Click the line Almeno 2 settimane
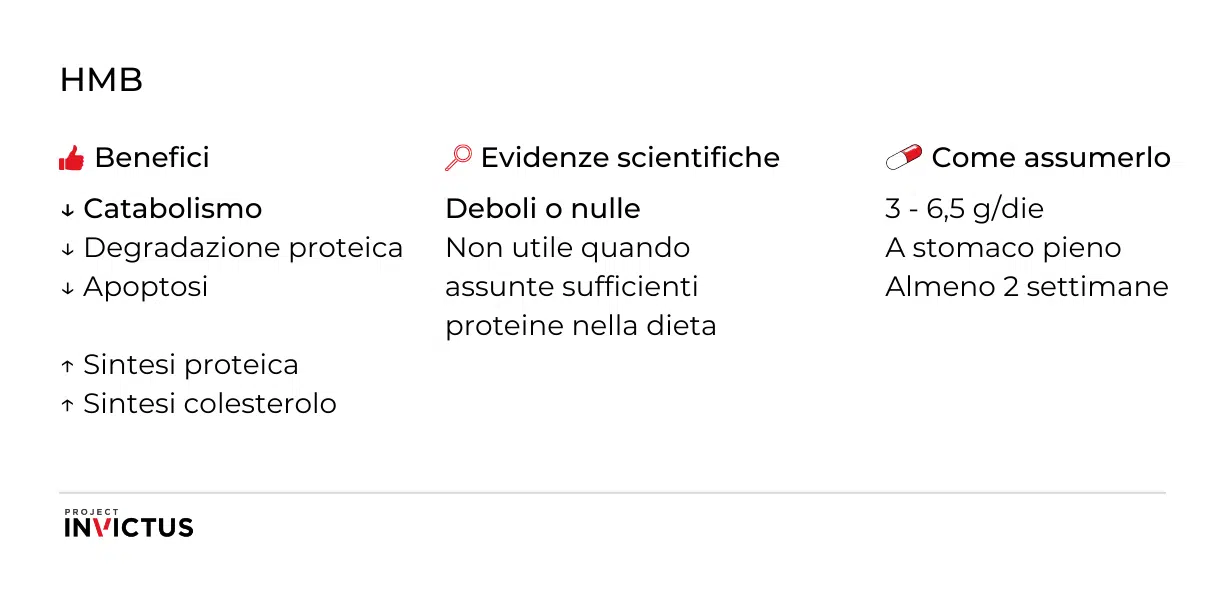 pos(1027,287)
